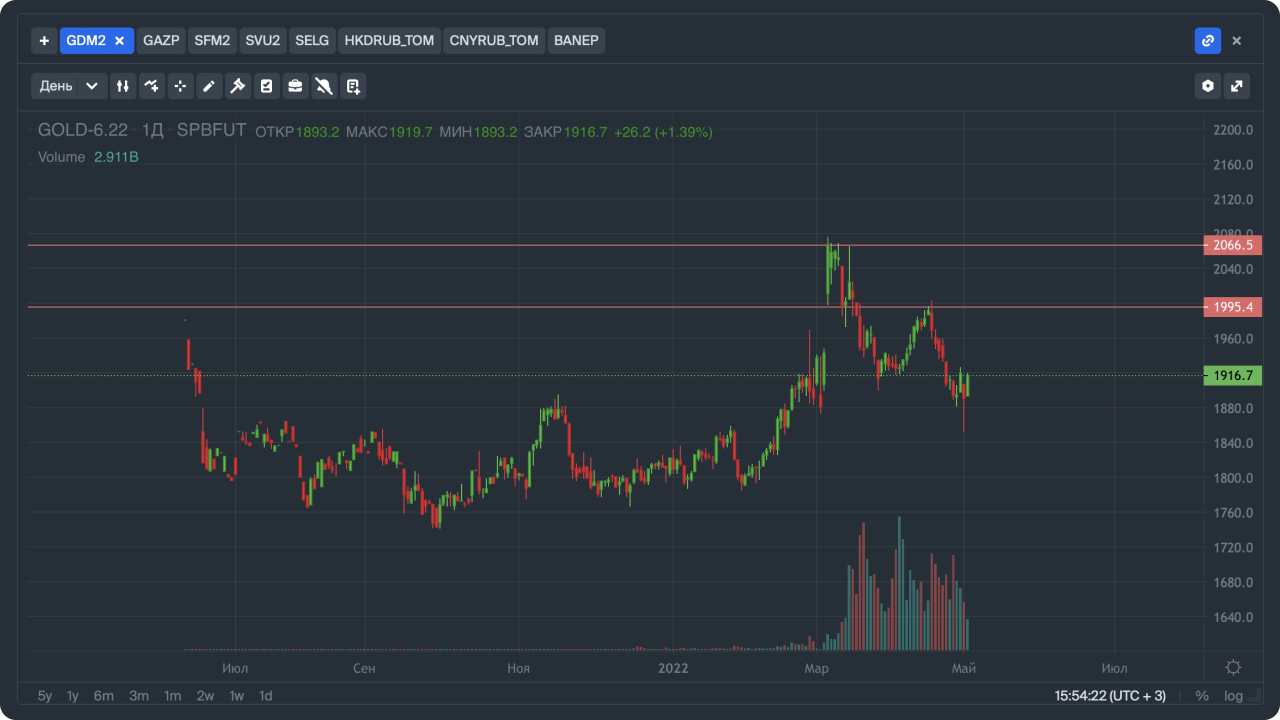
Task: Add a new instrument tab with plus button
Action: [44, 41]
